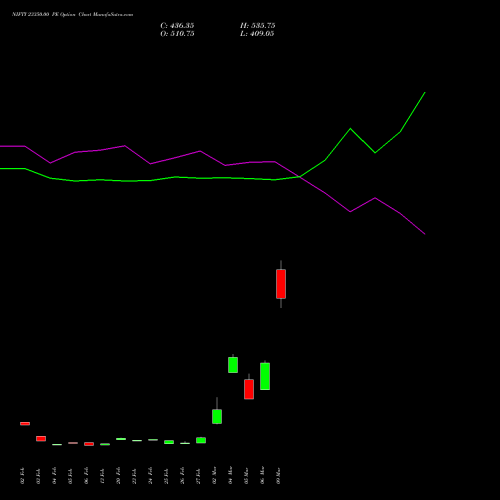This screenshot has width=500, height=500.
Task: Click the green 02 Mar candlestick
Action: pyautogui.click(x=217, y=416)
